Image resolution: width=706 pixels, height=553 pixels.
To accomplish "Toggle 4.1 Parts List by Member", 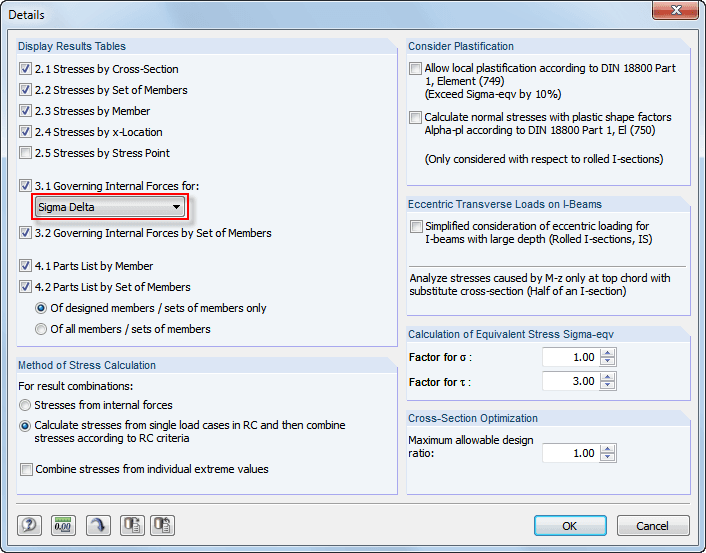I will tap(25, 266).
